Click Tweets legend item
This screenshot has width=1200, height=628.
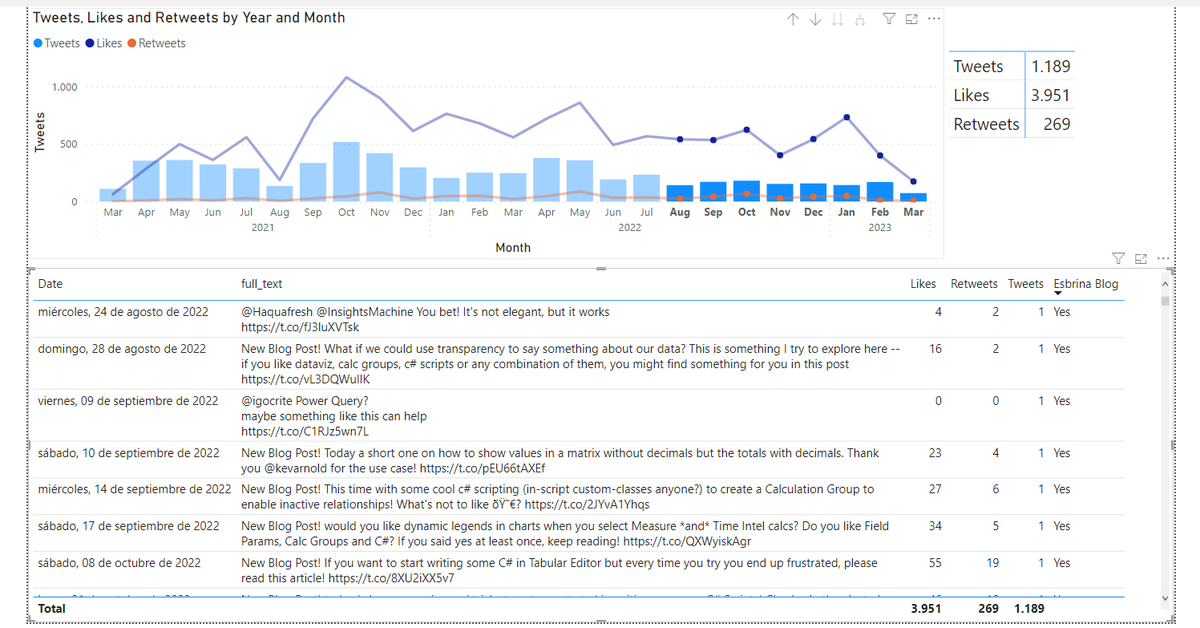click(x=56, y=43)
